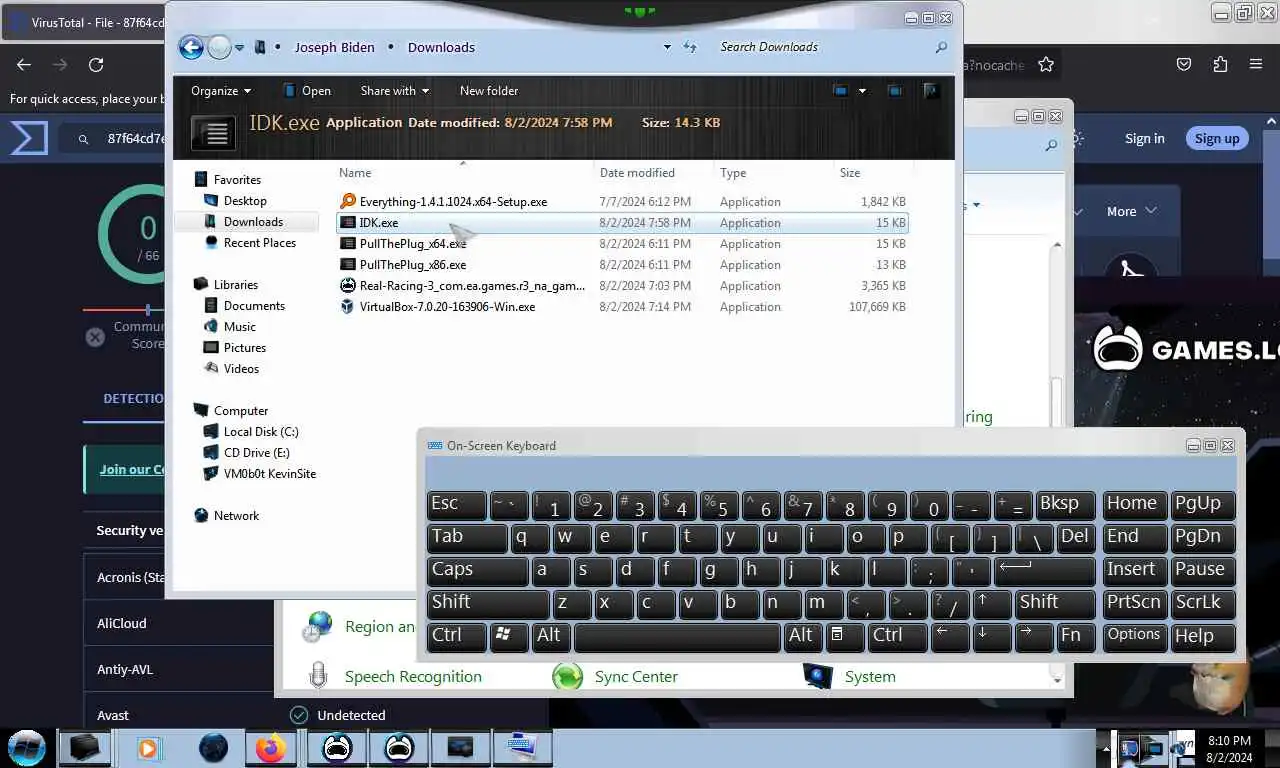Screen dimensions: 1280x768
Task: Open Computer in navigation pane
Action: pos(241,411)
